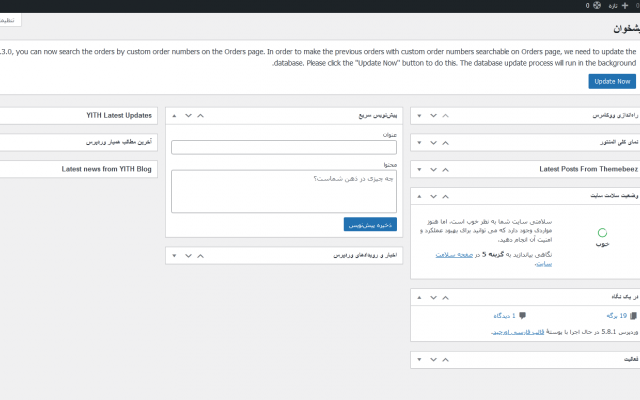640x400 pixels.
Task: Expand نمای کلی المنتور panel triangle
Action: click(419, 142)
